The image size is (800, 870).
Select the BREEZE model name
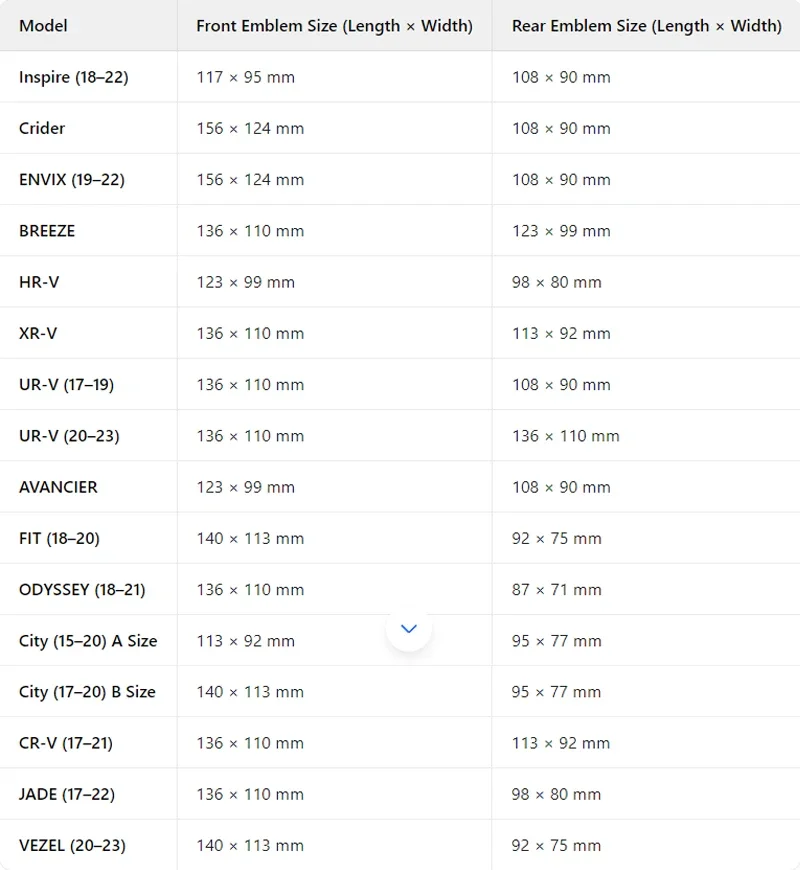(x=47, y=231)
